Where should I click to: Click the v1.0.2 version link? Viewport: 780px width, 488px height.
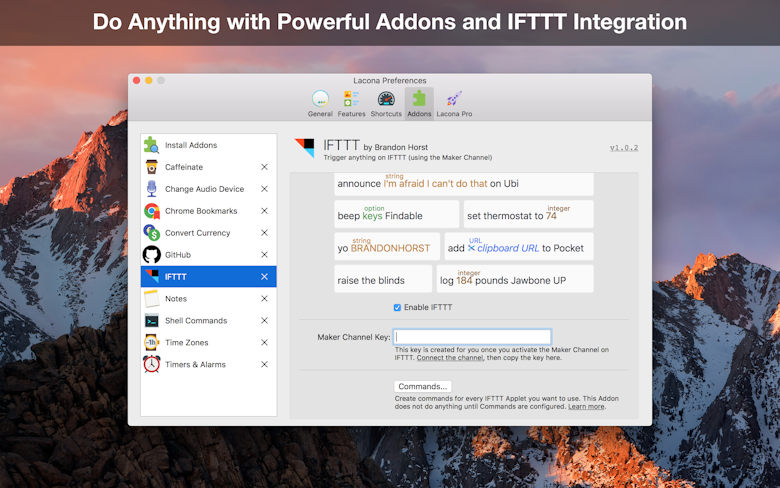(624, 148)
